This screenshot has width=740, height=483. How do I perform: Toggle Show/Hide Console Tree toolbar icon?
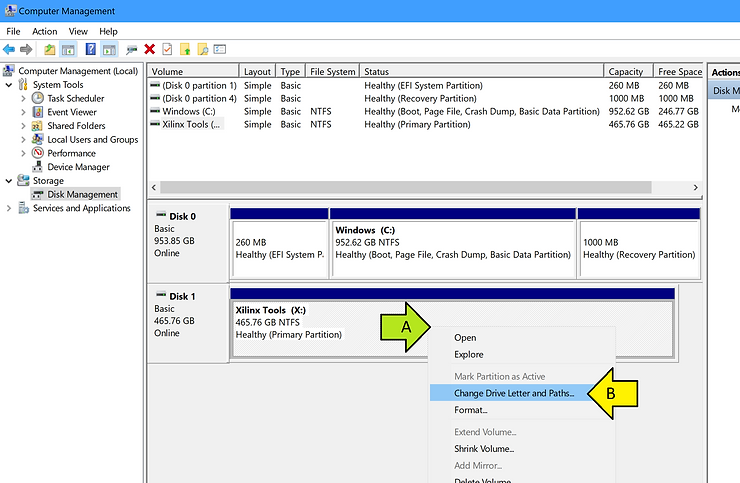tap(68, 49)
